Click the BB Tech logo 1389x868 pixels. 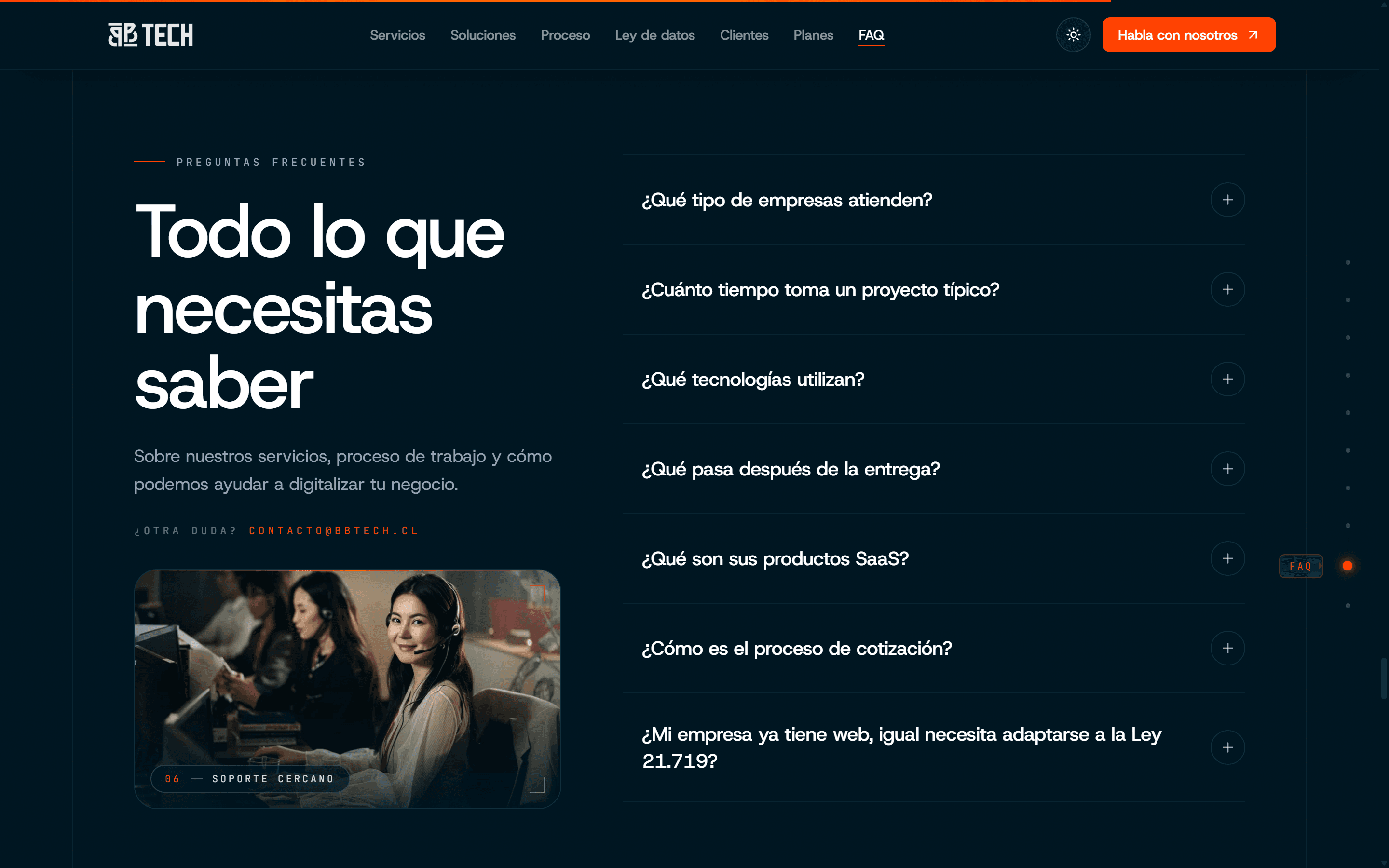click(x=150, y=35)
